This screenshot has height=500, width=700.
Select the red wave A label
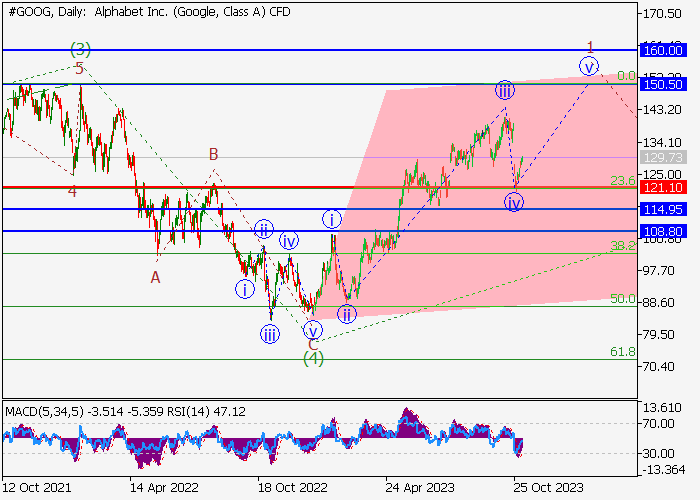[155, 278]
